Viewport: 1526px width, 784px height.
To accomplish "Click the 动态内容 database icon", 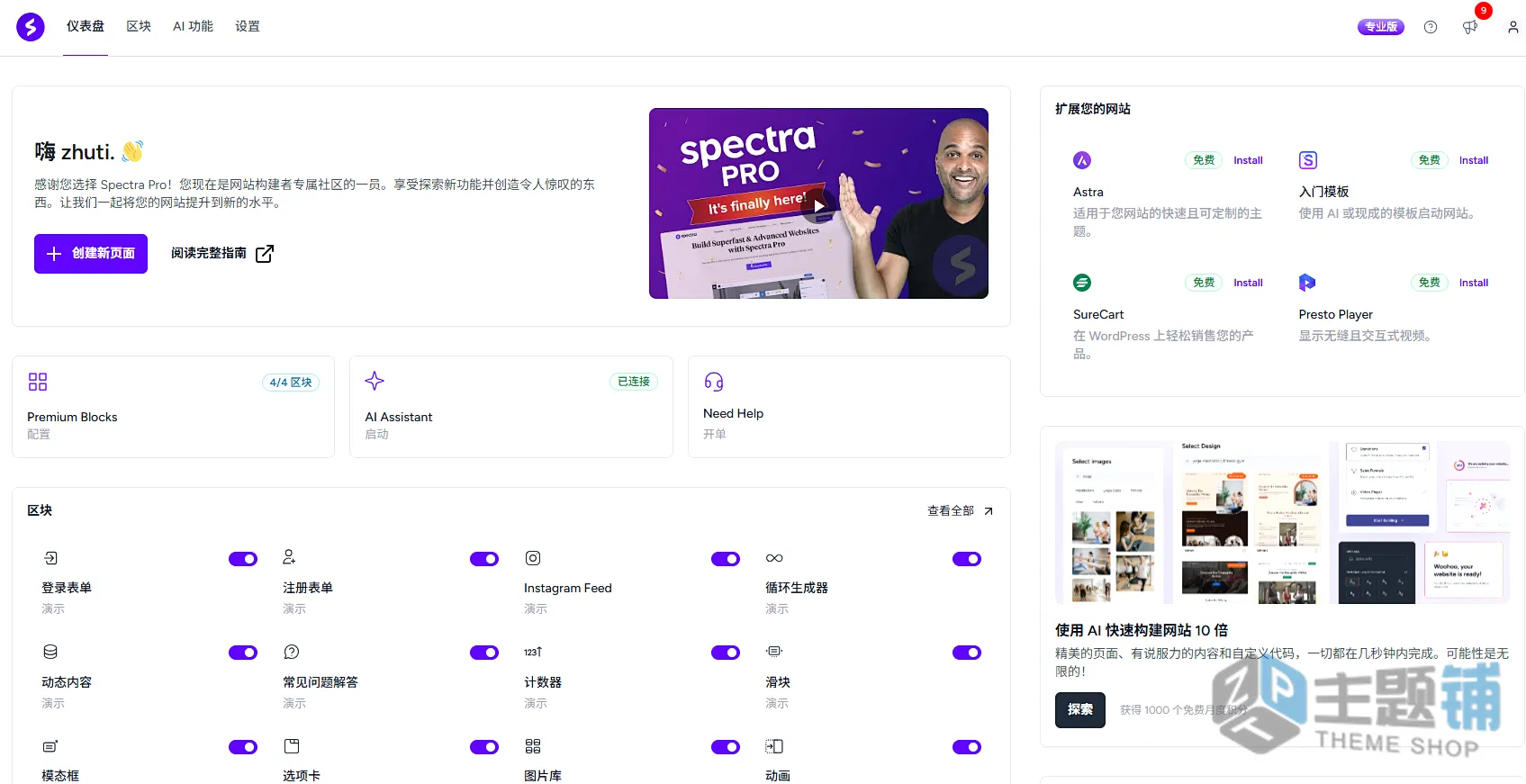I will click(x=50, y=652).
